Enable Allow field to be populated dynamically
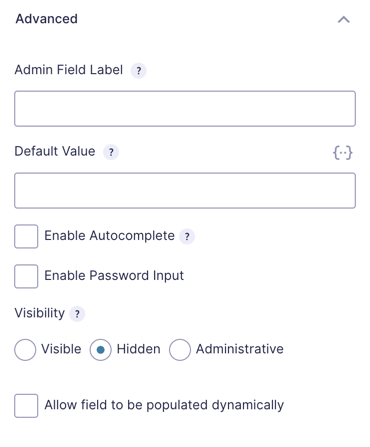This screenshot has height=447, width=370. click(x=26, y=406)
